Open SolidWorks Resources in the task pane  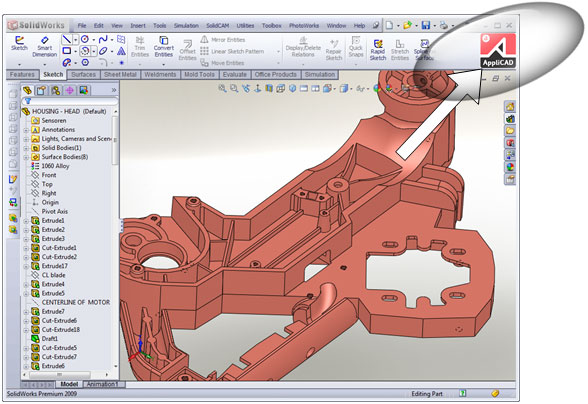(x=510, y=107)
